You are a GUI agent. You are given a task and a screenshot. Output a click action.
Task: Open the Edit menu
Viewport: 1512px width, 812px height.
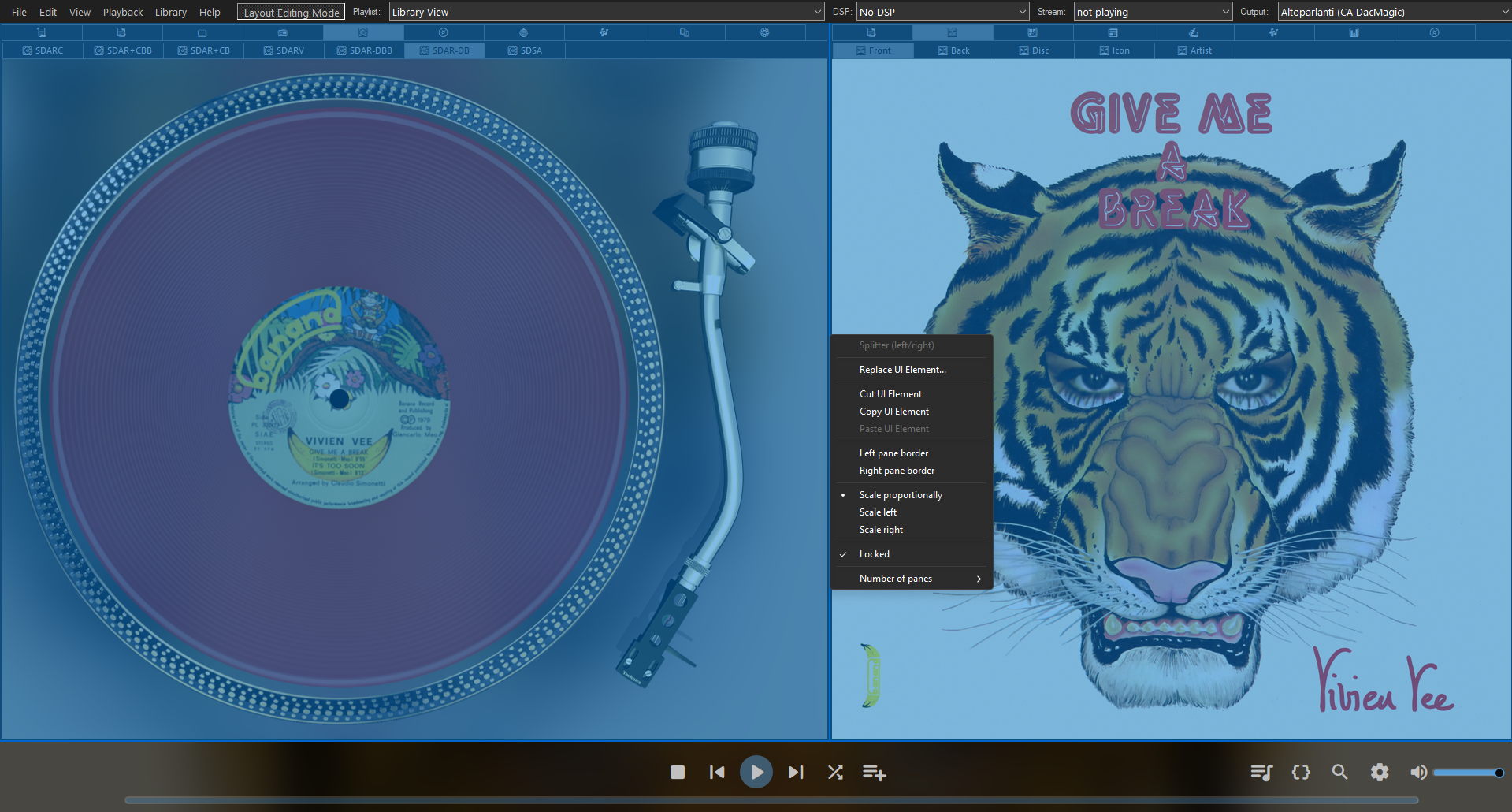[x=48, y=12]
